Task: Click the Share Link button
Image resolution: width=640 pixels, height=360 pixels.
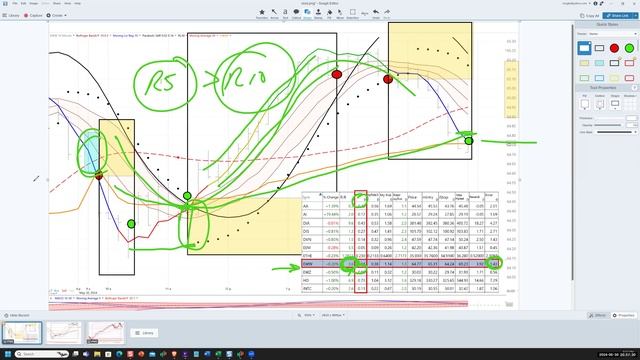Action: [x=617, y=16]
